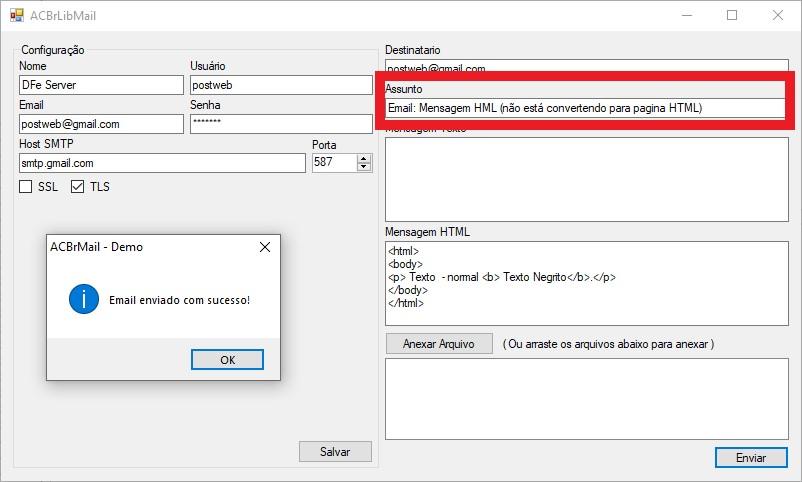Click the attachments drop area list
Screen dimensions: 802x482
[587, 399]
